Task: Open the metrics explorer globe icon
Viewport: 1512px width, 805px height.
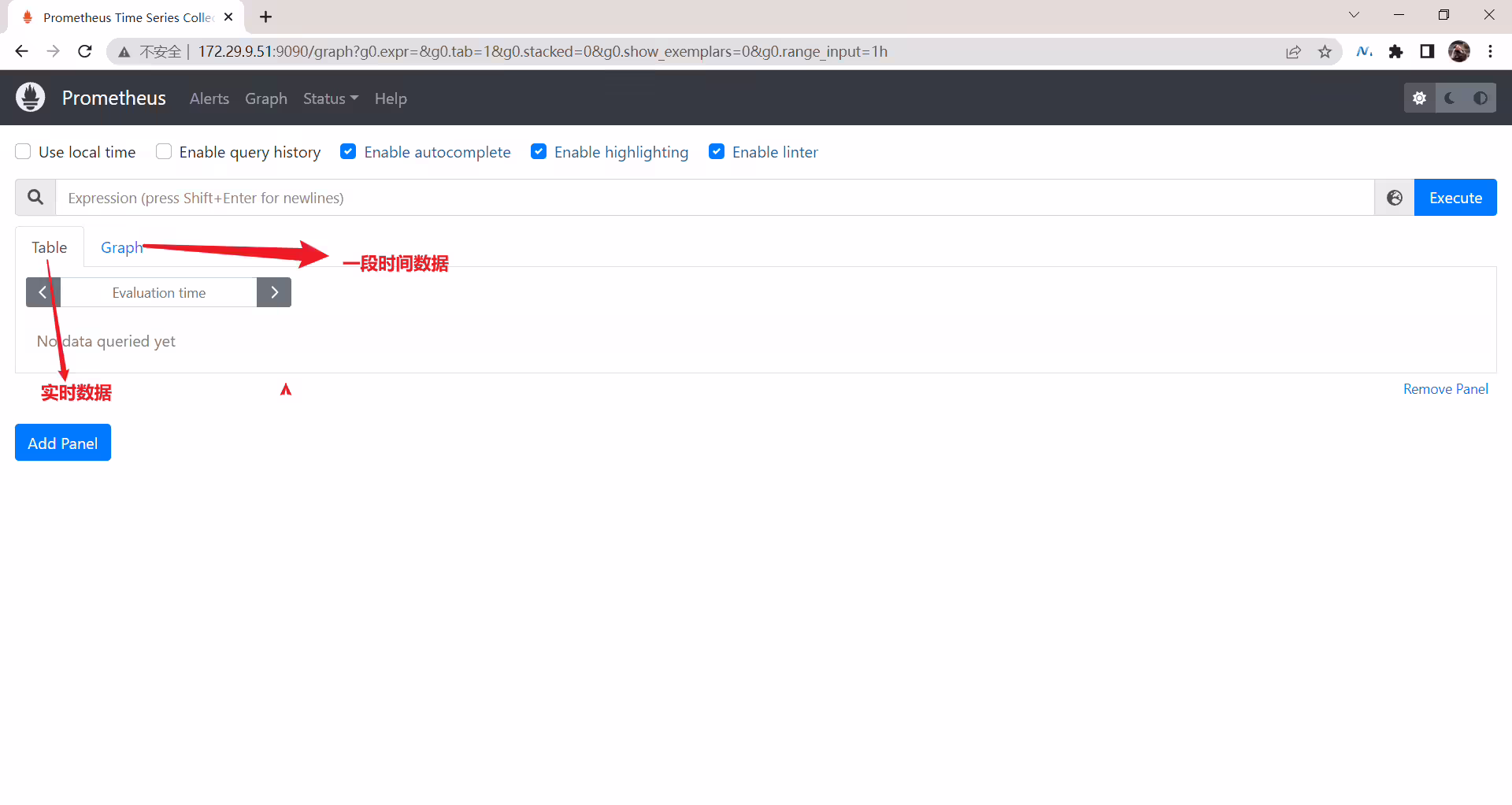Action: (1394, 198)
